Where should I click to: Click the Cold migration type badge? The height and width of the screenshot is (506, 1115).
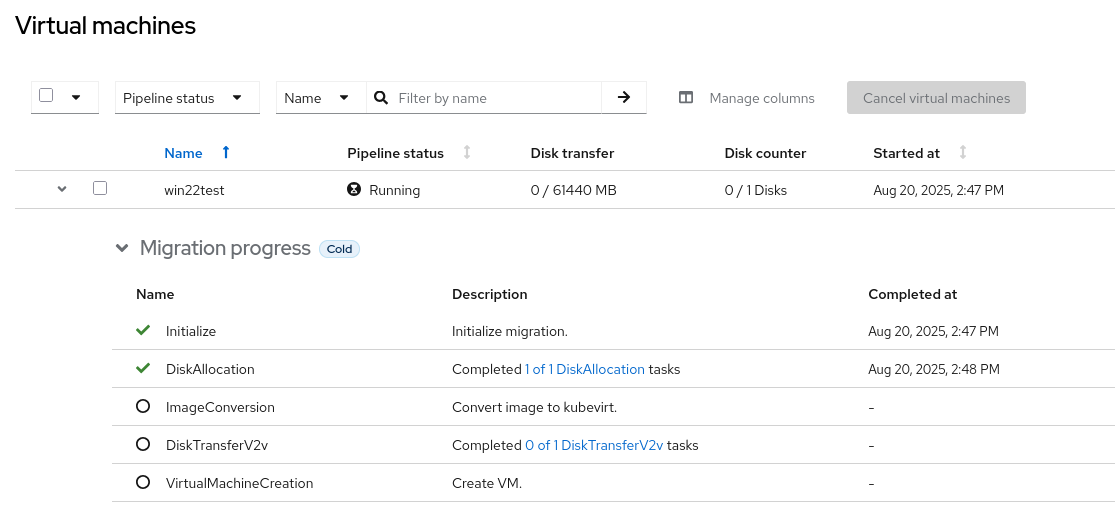coord(339,249)
